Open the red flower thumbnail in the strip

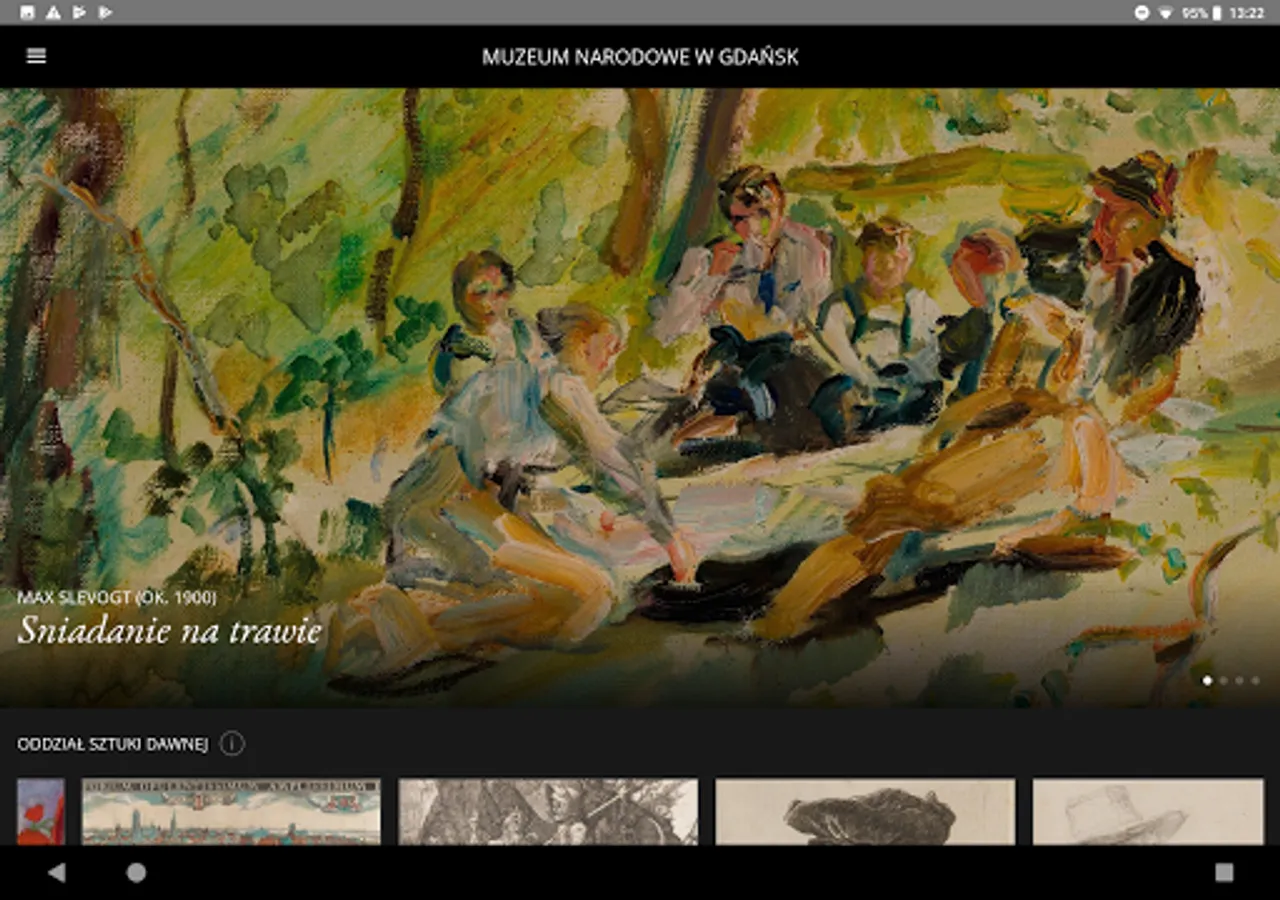[x=41, y=812]
